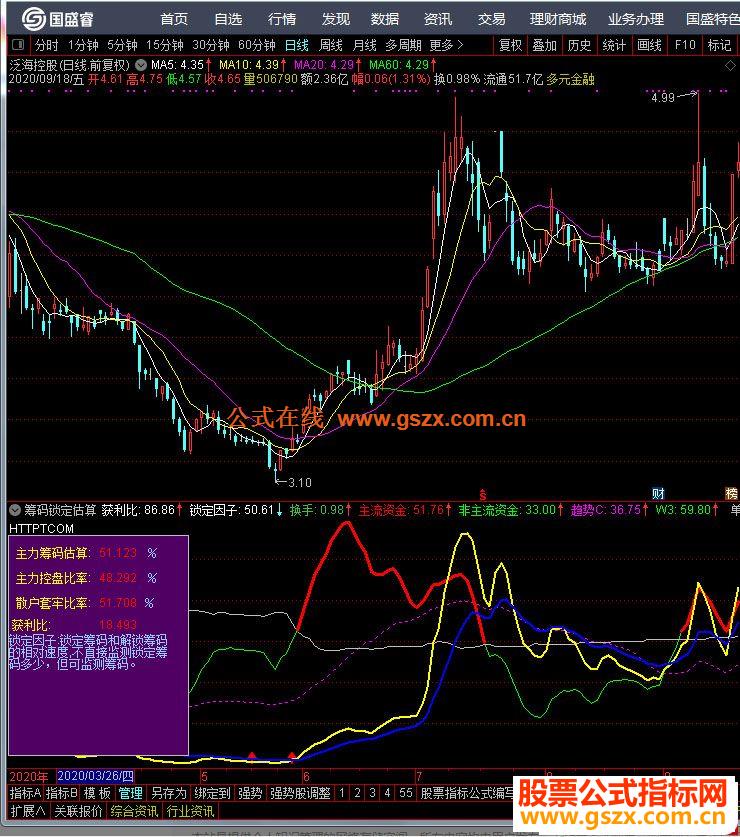Open the 关联报价 tab
The width and height of the screenshot is (740, 837).
click(78, 811)
